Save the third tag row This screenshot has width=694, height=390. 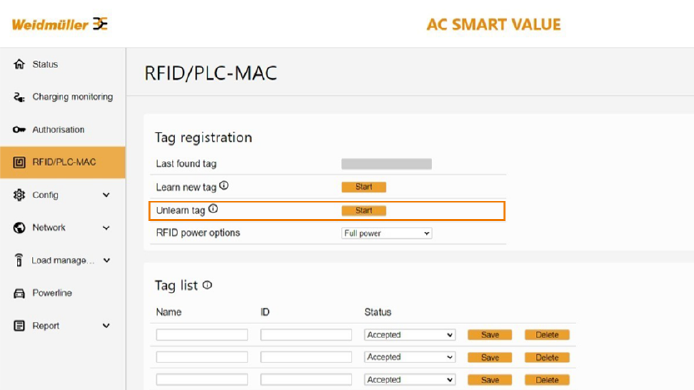(490, 380)
